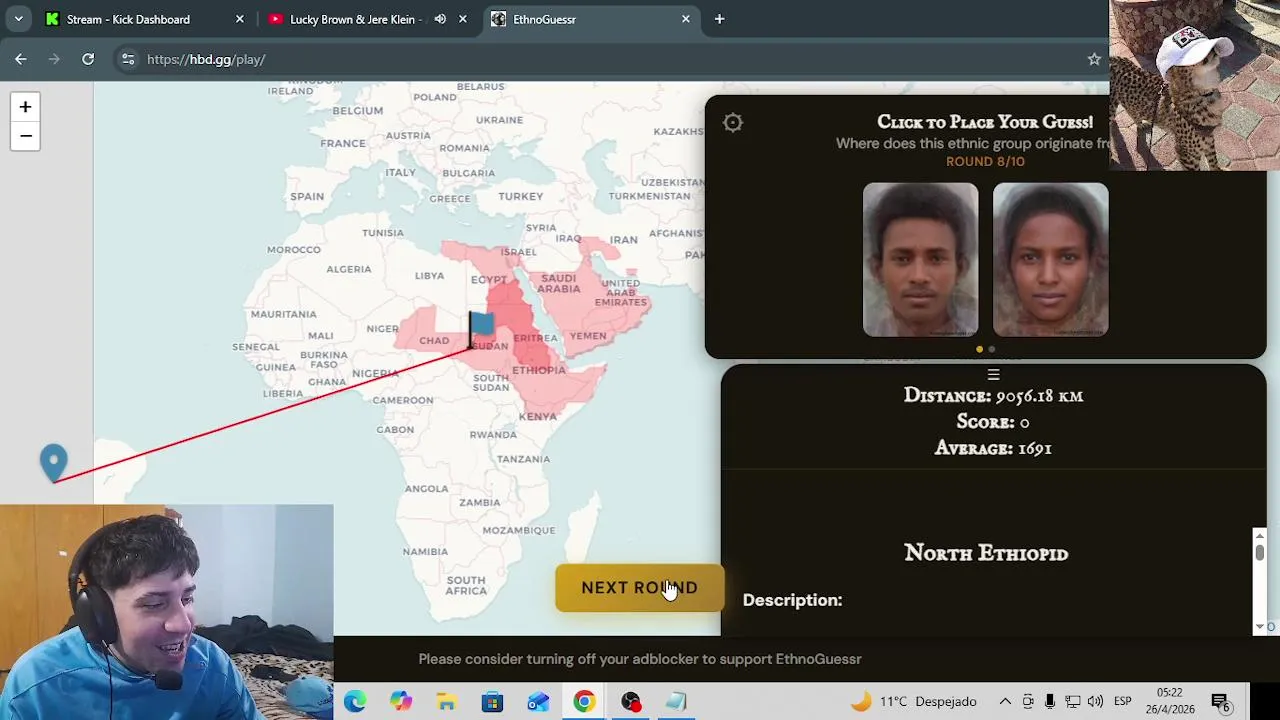Click the blue guess pin marker

(54, 463)
